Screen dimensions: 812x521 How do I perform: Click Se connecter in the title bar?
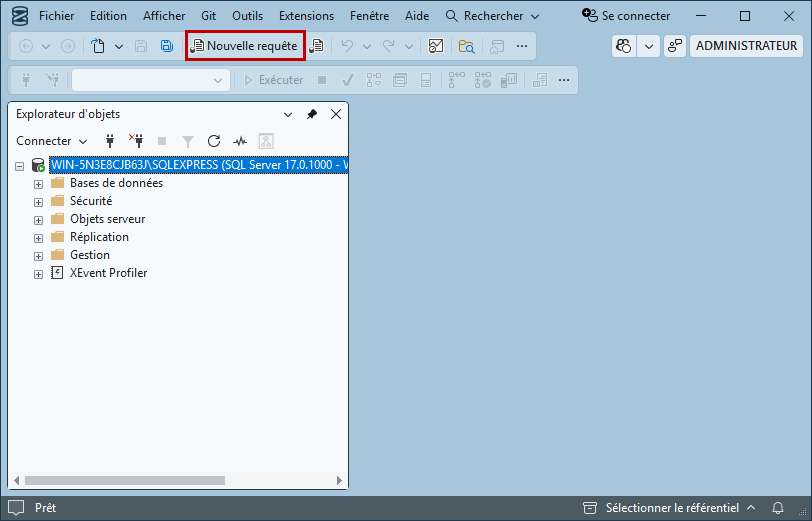pyautogui.click(x=626, y=16)
